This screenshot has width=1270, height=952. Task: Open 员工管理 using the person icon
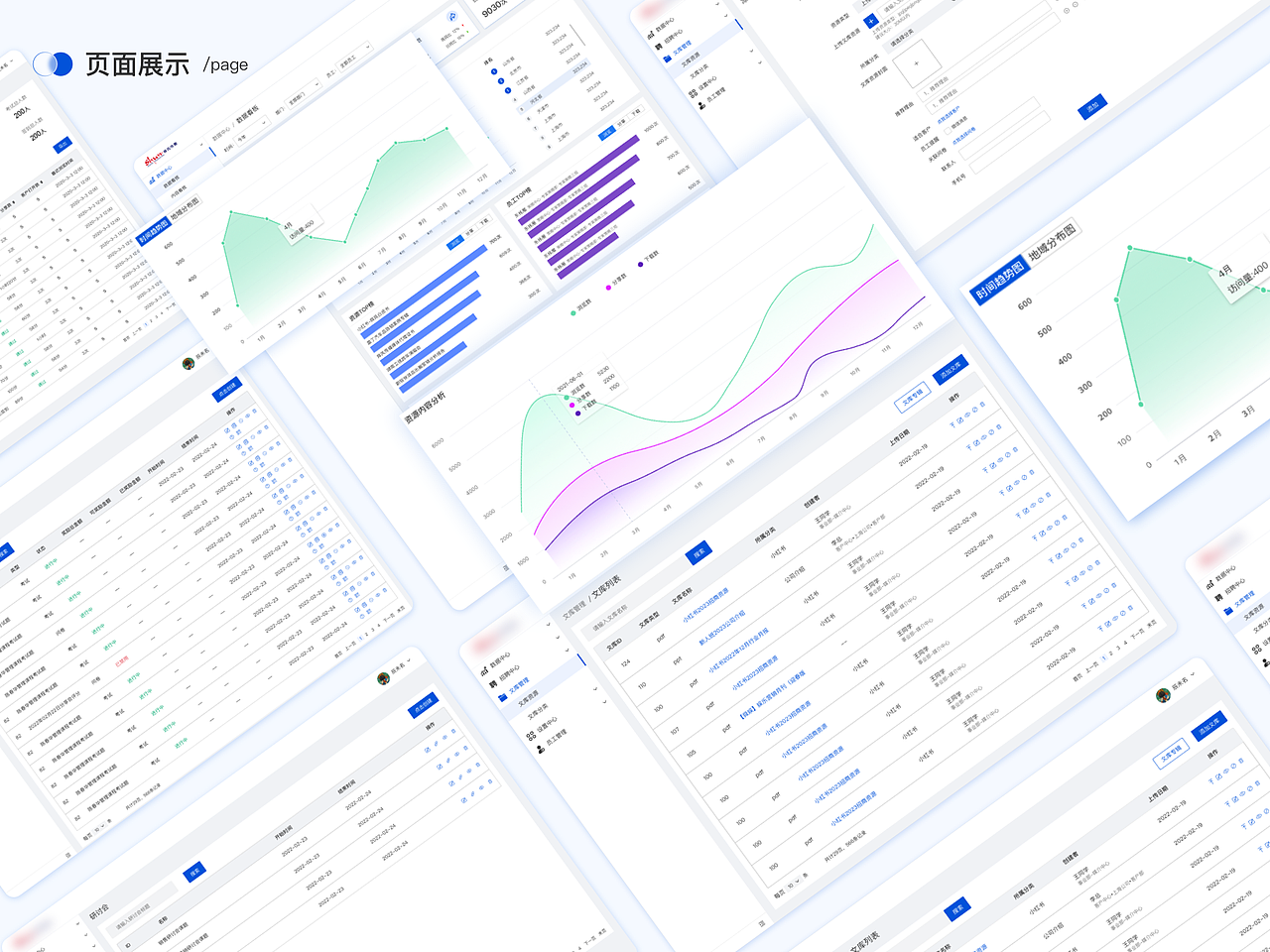[x=540, y=749]
